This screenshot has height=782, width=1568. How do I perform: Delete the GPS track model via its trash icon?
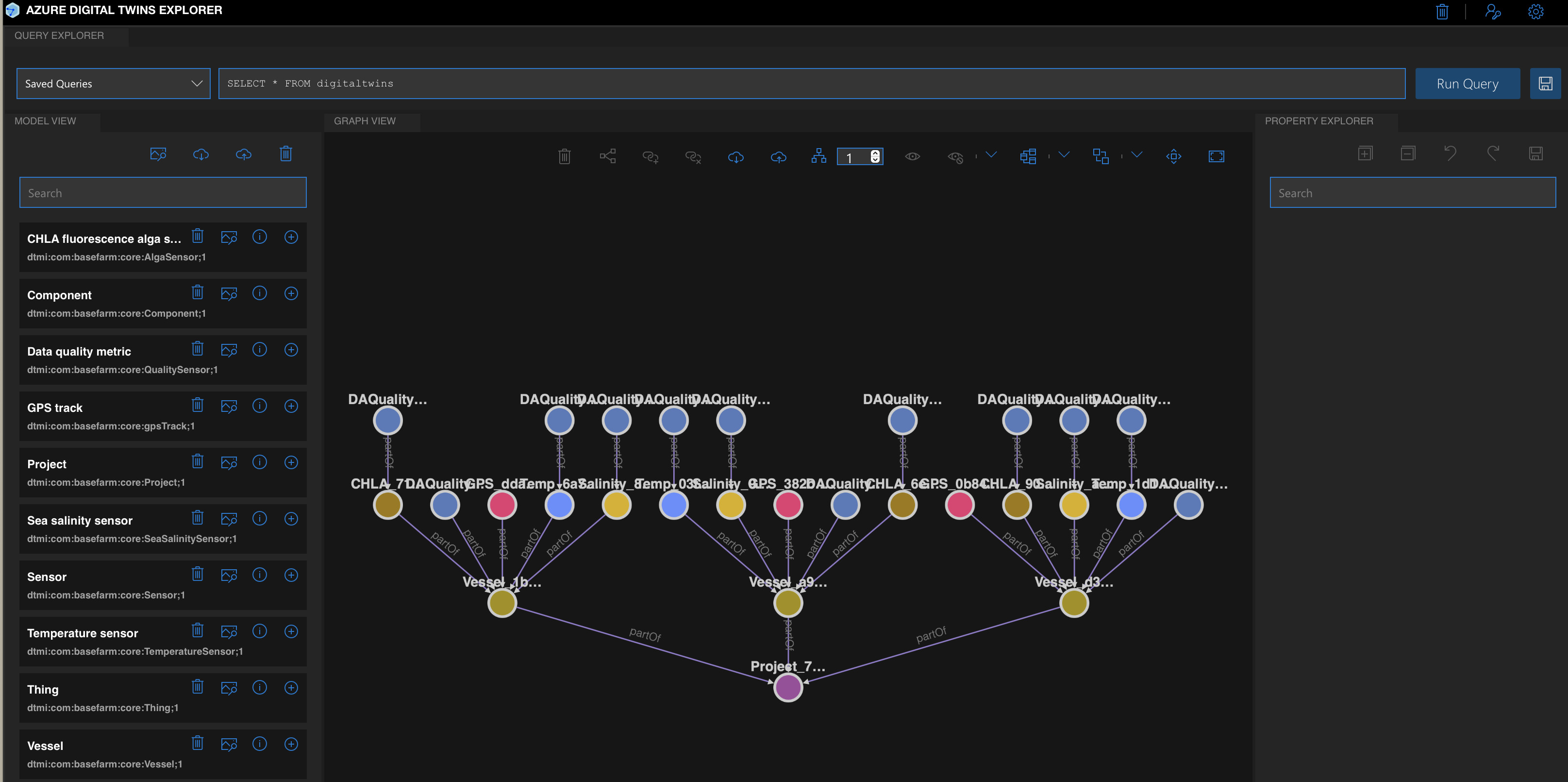point(198,405)
